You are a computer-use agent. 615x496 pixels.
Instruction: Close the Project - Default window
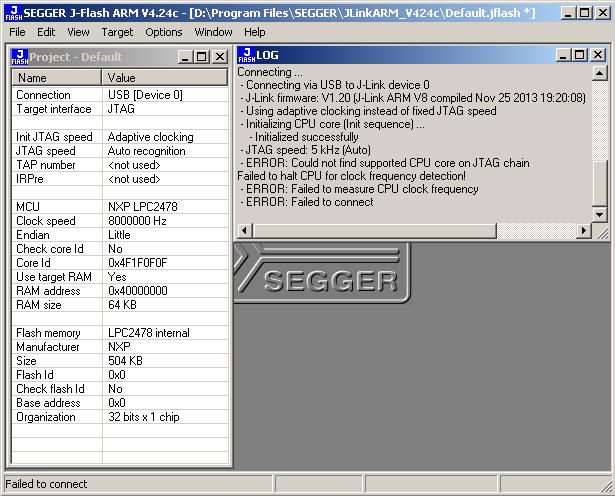[220, 57]
